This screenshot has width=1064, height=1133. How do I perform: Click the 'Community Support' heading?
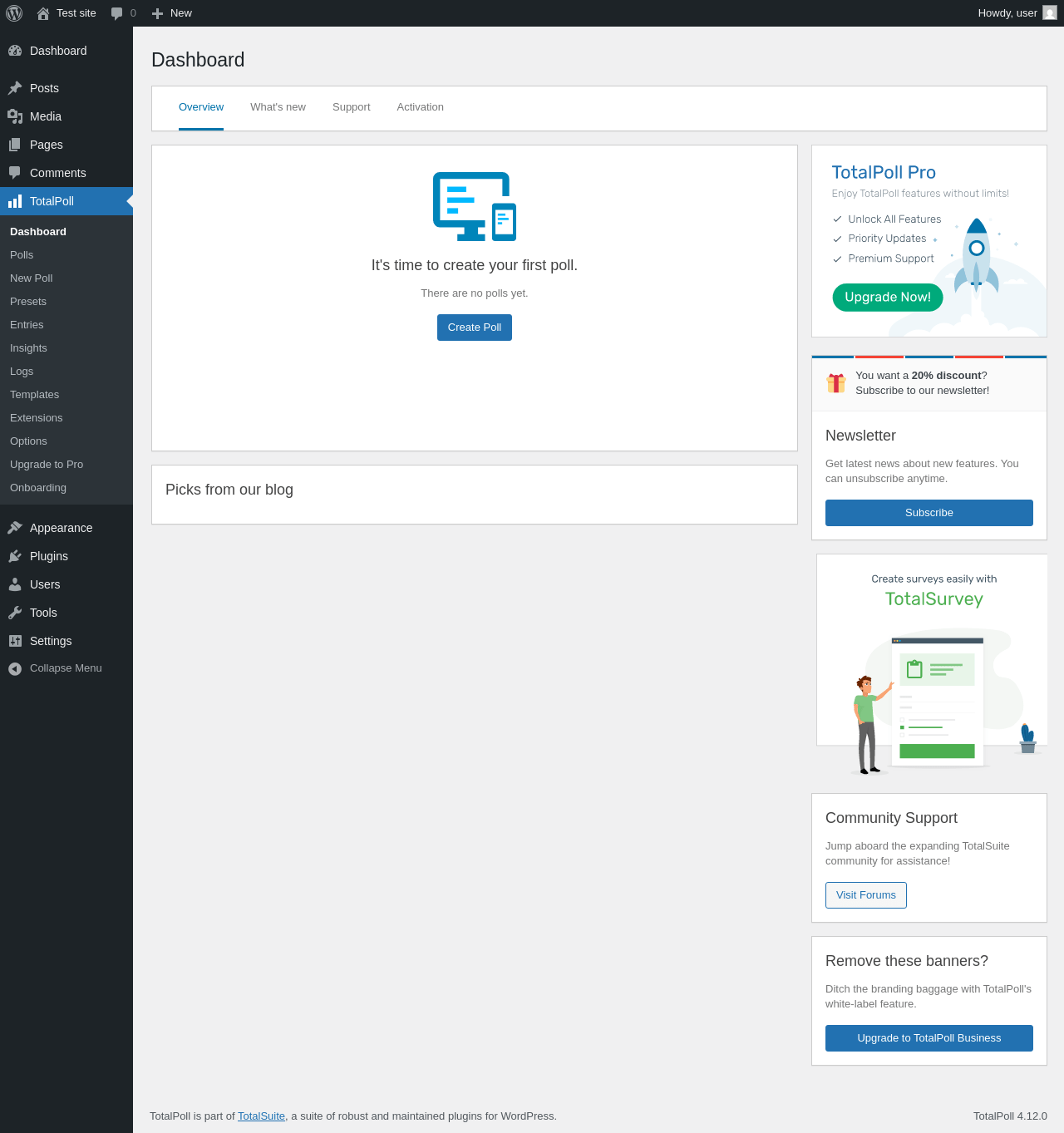coord(891,818)
